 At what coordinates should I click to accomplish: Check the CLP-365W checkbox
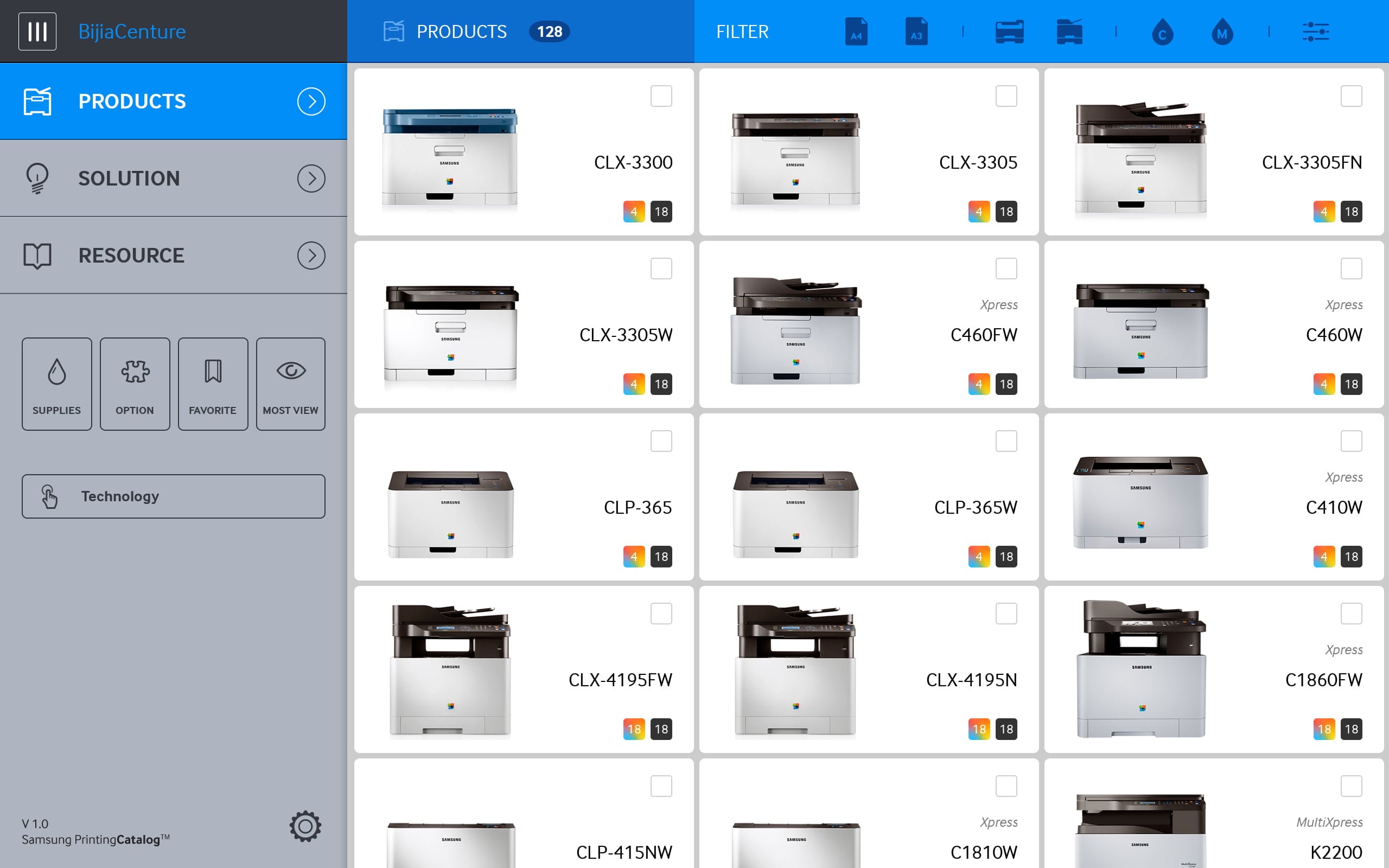[1006, 441]
